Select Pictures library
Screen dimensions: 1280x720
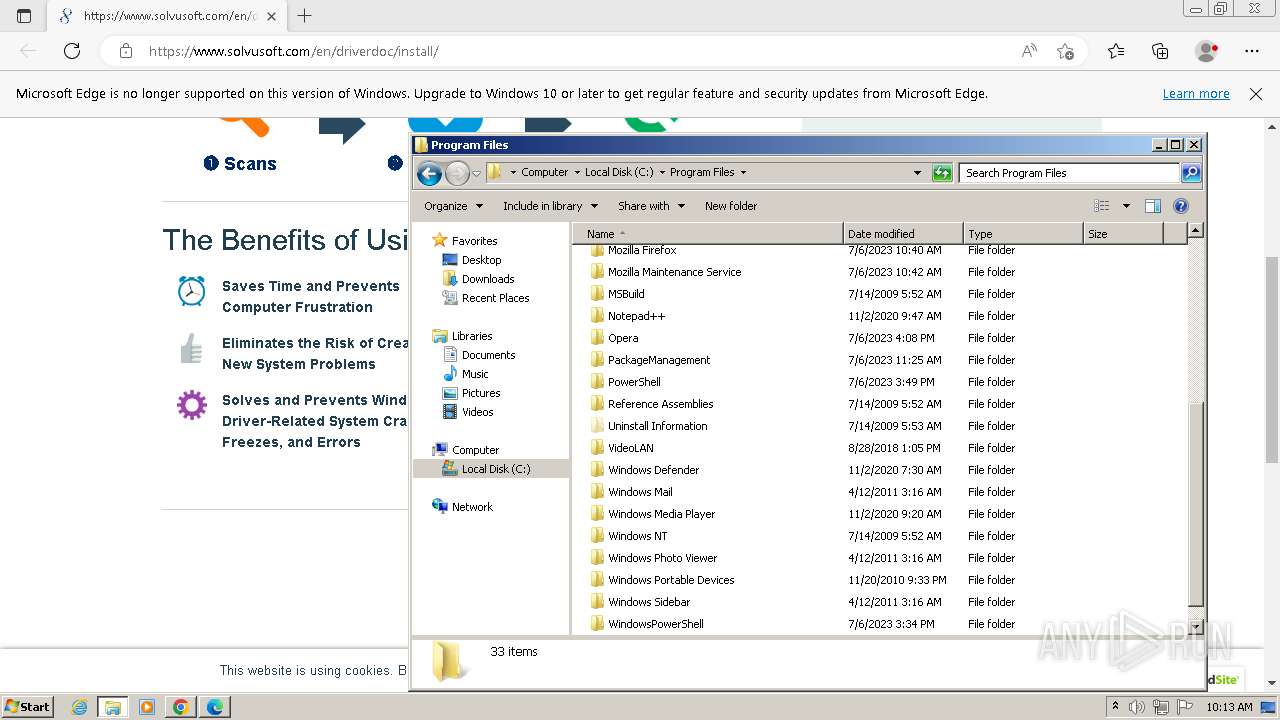(481, 393)
